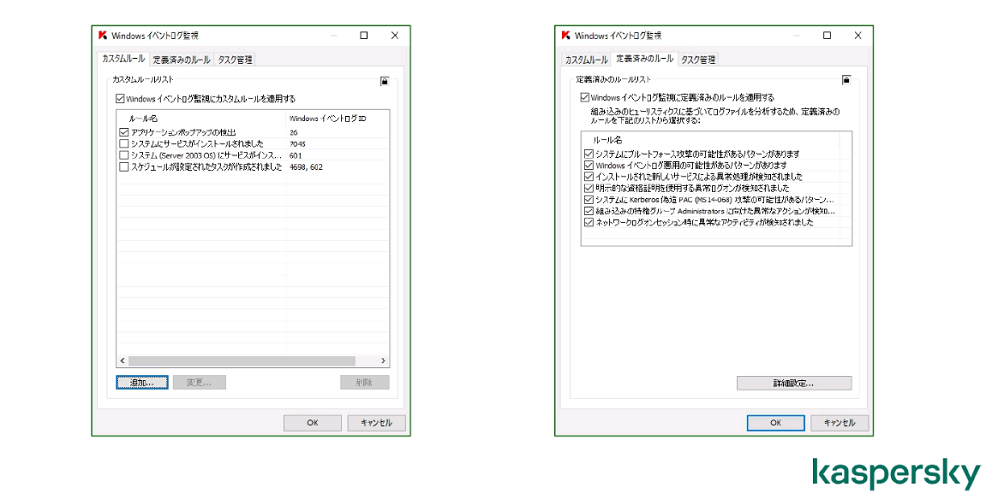The image size is (1000, 500).
Task: Click キャンセル in the predefined rules window
Action: tap(839, 423)
